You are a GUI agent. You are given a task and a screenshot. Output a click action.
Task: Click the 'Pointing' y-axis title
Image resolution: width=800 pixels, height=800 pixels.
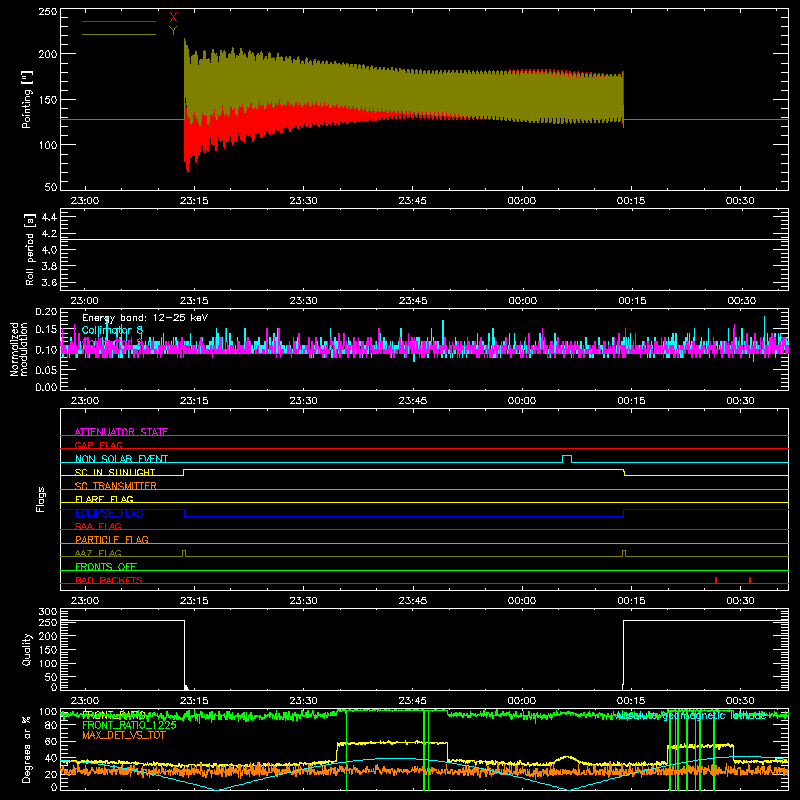(27, 99)
